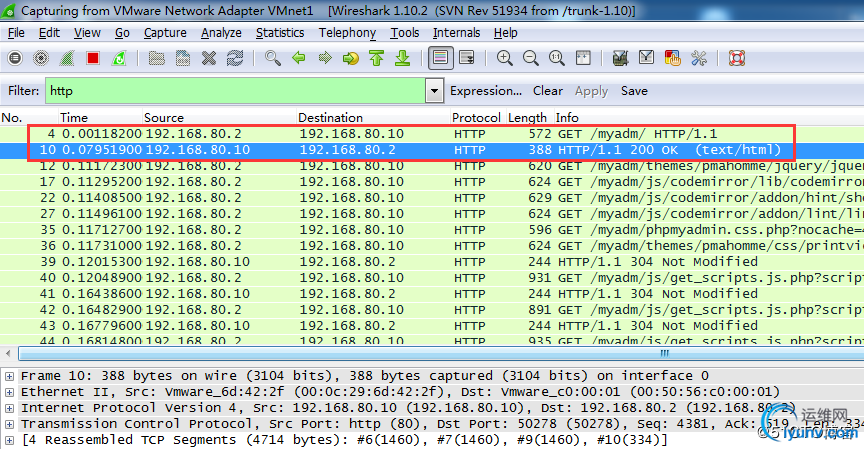Toggle packet list colorize button
This screenshot has width=864, height=449.
click(440, 58)
